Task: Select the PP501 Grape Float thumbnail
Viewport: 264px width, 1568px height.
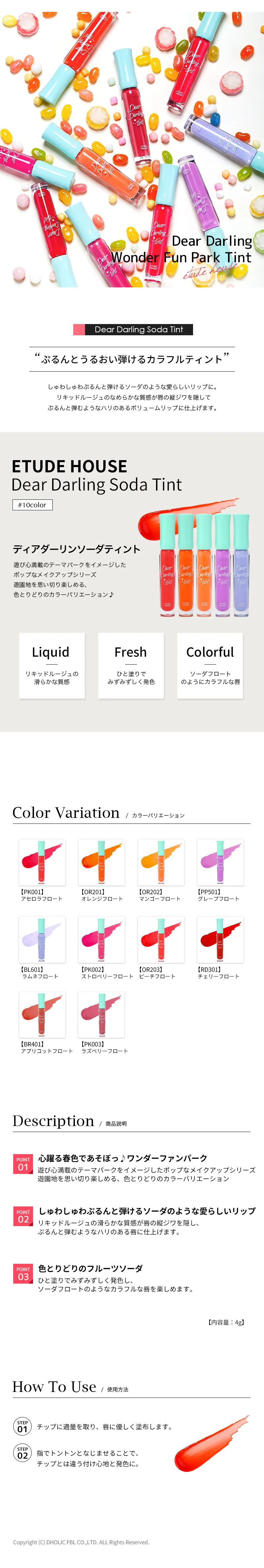Action: (x=220, y=862)
